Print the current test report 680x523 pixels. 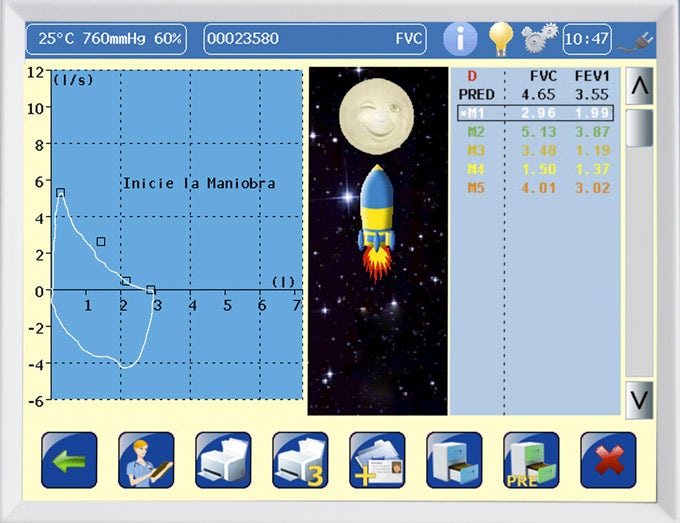pyautogui.click(x=223, y=460)
